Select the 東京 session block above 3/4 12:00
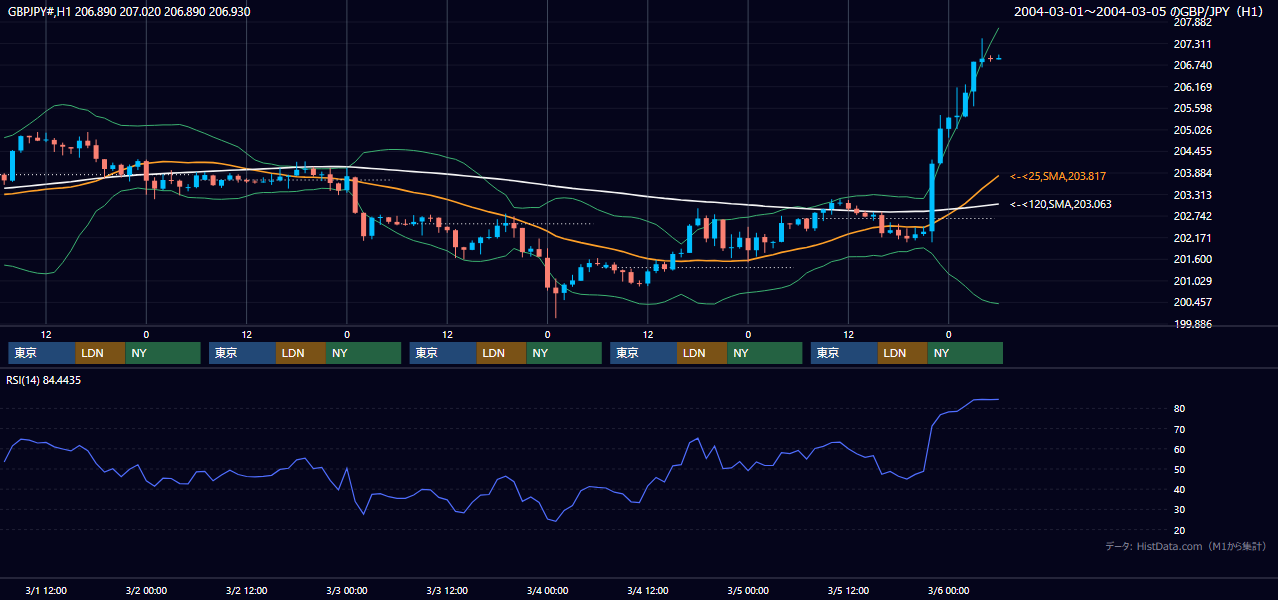The width and height of the screenshot is (1278, 600). click(x=644, y=353)
